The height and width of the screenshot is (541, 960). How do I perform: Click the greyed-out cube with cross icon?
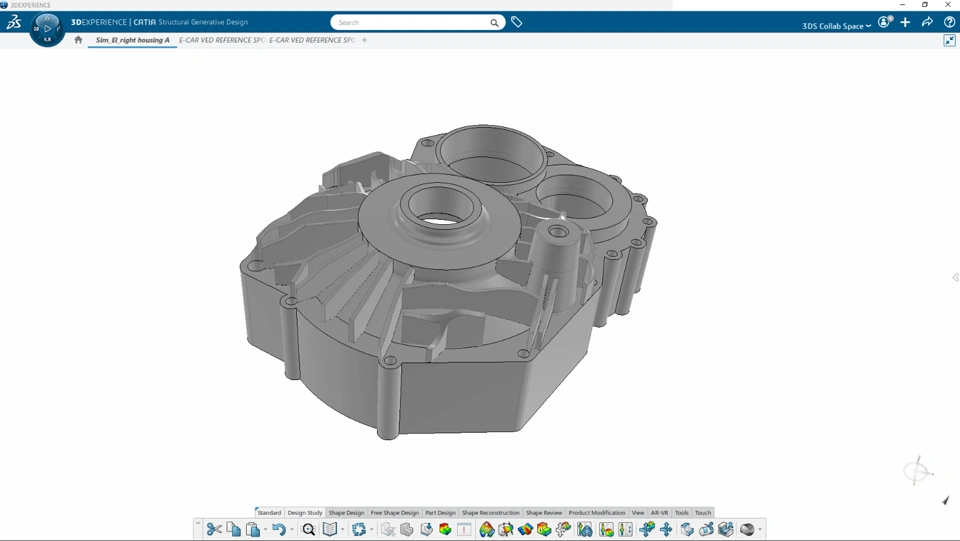click(388, 529)
